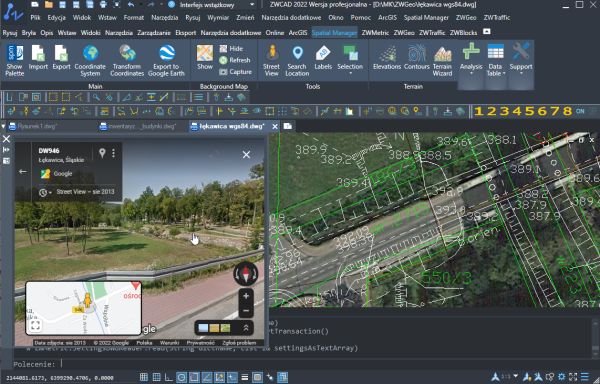Zoom in Street View with plus button
This screenshot has width=600, height=384.
pyautogui.click(x=246, y=296)
